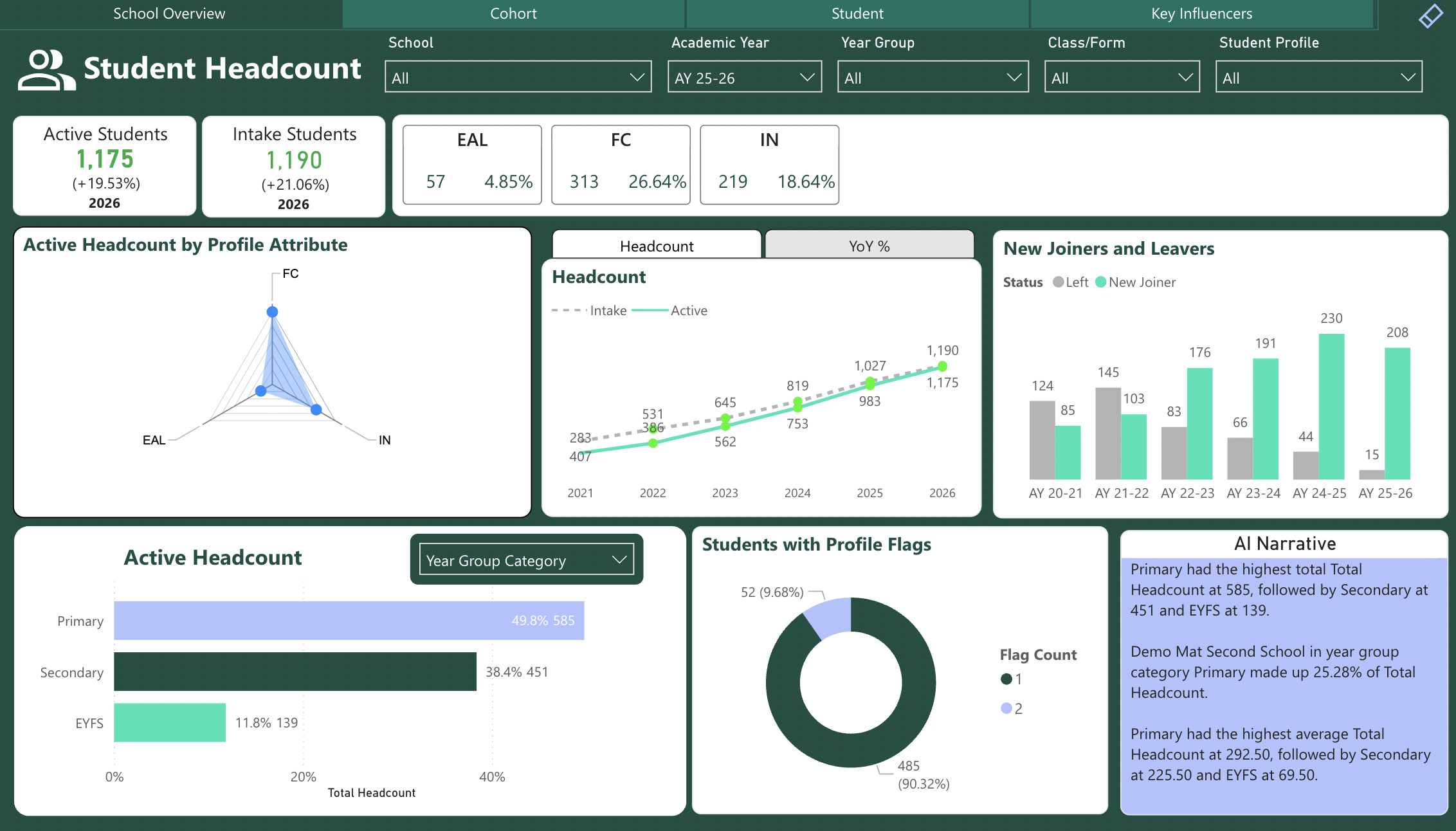Click the New Joiner legend green dot
The image size is (1456, 831).
coord(1100,282)
